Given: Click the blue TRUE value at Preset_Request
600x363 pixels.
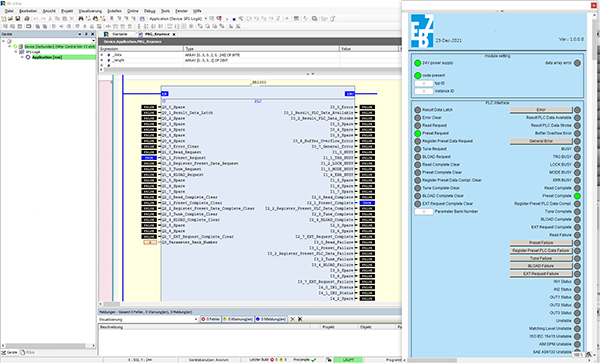Looking at the screenshot, I should 149,158.
